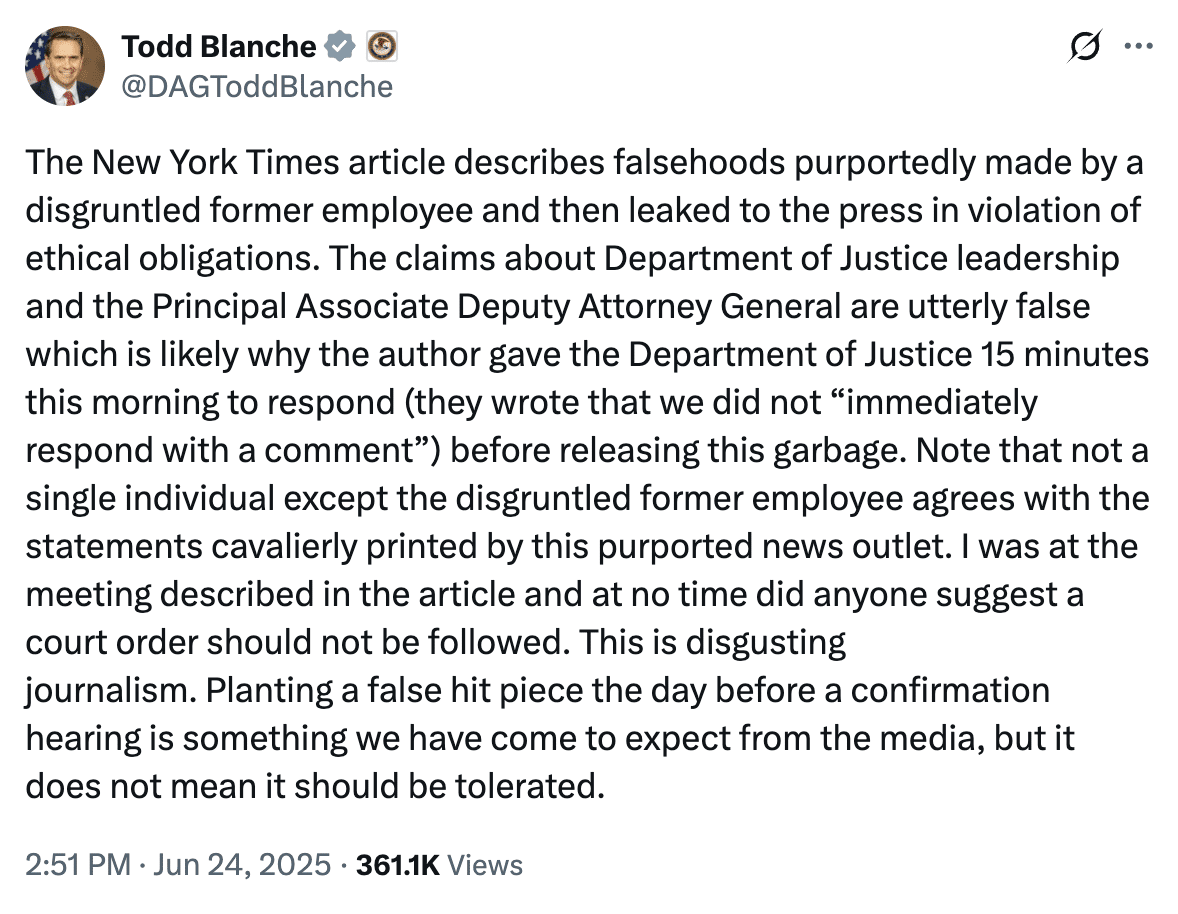
Task: Click the blue verified checkmark badge
Action: click(340, 47)
